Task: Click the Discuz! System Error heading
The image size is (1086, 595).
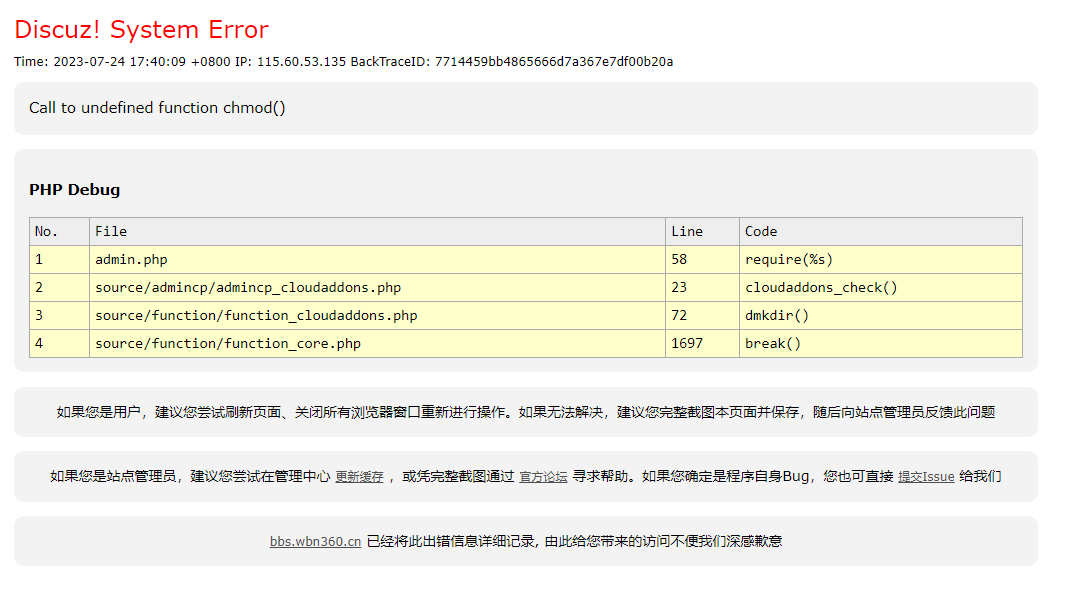Action: (x=141, y=30)
